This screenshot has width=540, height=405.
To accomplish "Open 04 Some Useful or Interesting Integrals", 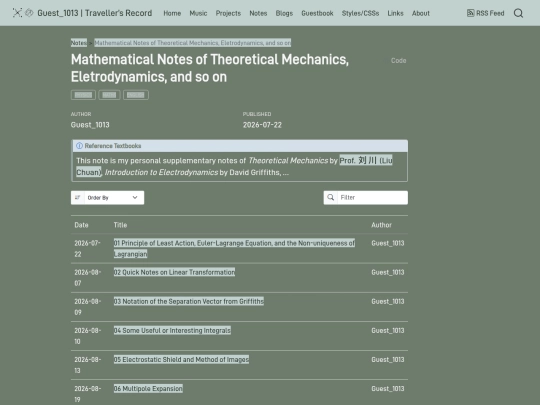I will tap(172, 330).
